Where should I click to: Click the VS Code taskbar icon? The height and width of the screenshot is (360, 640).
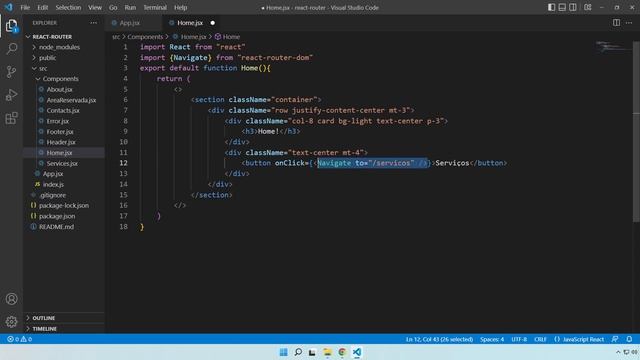(x=357, y=352)
